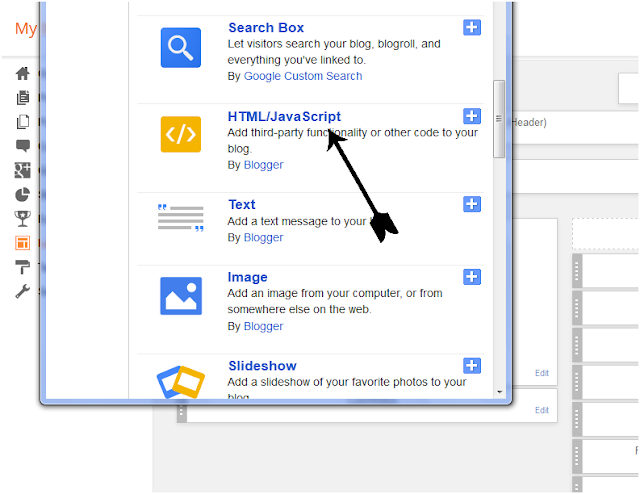Follow the Google Custom Search author link
The width and height of the screenshot is (640, 494).
pos(303,76)
